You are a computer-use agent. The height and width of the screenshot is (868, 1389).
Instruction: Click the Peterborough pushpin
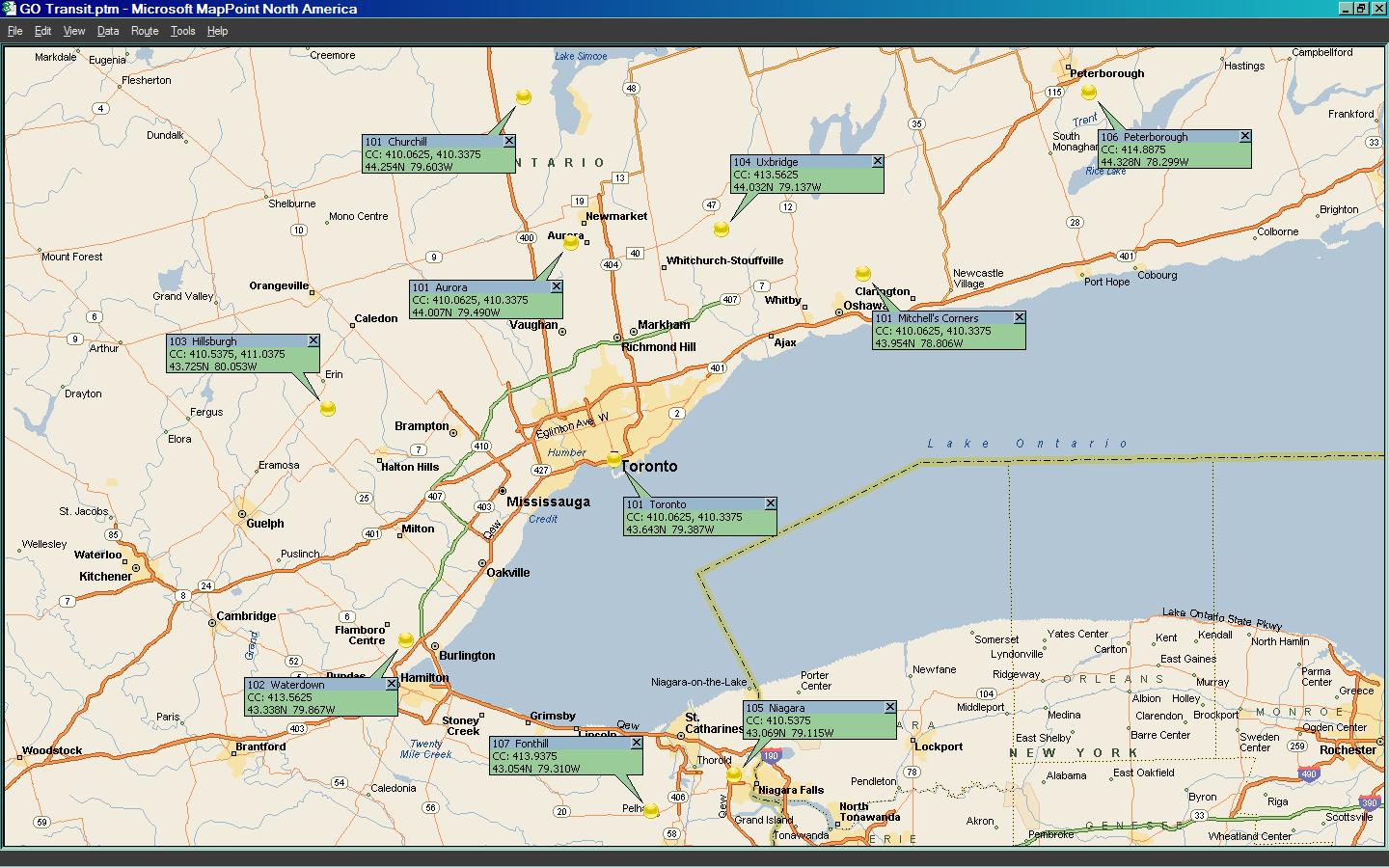pyautogui.click(x=1089, y=93)
